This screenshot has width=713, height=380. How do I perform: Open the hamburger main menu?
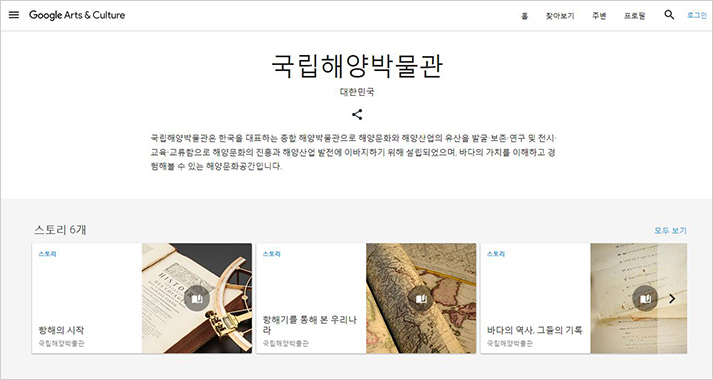[14, 15]
